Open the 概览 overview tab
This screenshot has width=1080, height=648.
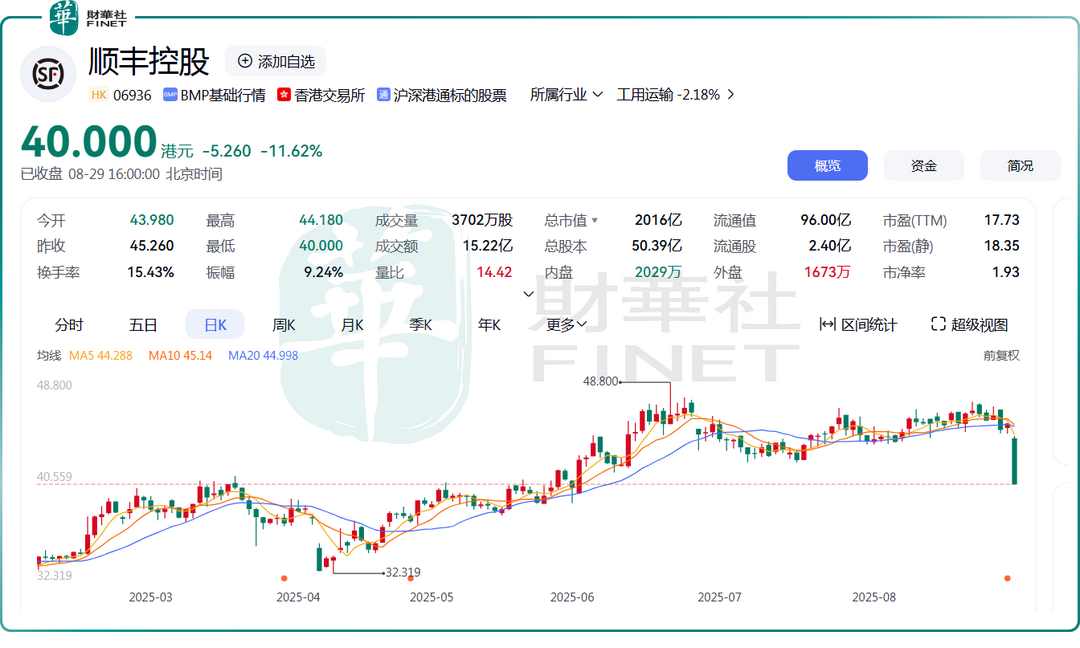click(827, 165)
